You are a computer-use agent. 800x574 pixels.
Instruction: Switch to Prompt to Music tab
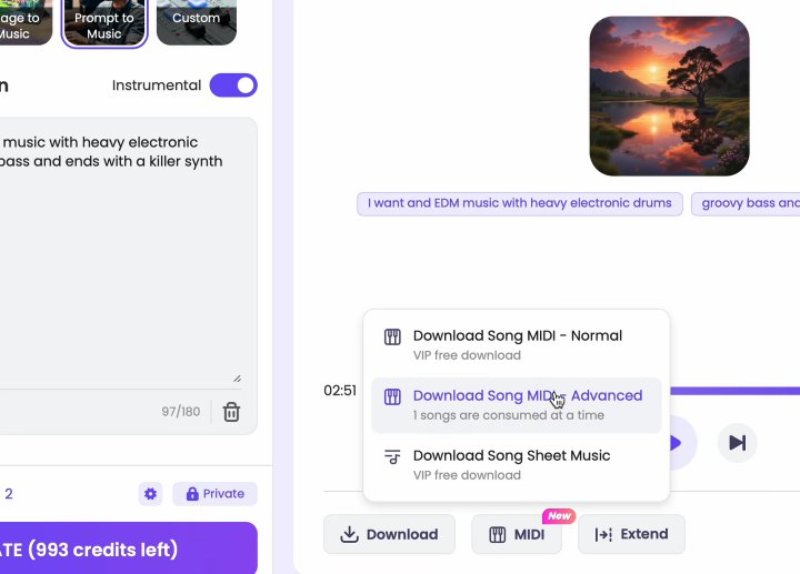(x=104, y=23)
